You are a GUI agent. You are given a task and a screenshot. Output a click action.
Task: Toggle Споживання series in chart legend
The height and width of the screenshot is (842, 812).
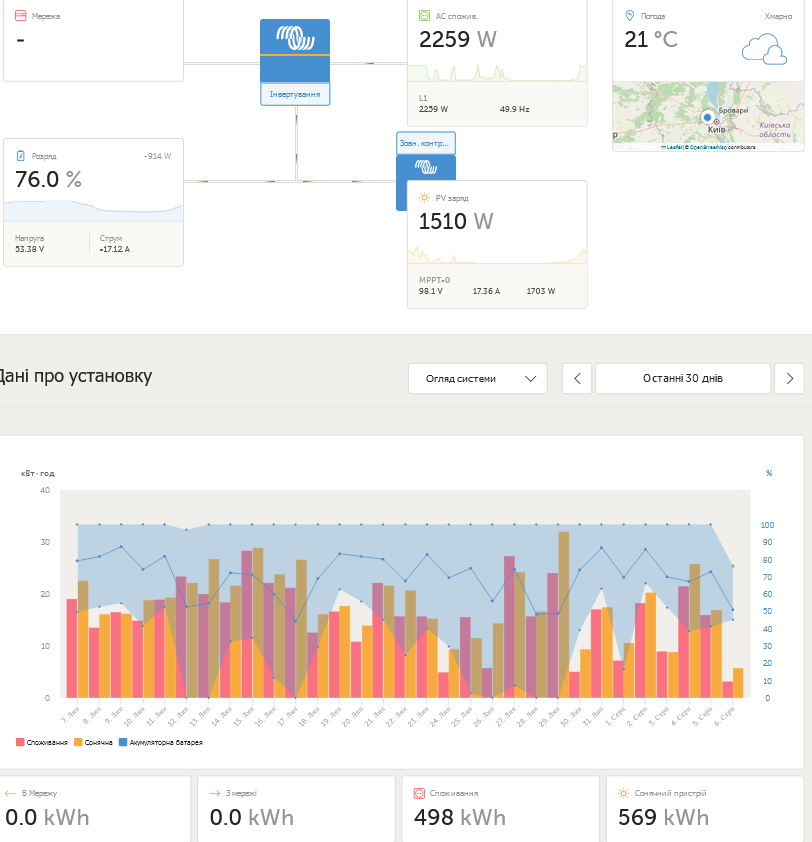42,742
